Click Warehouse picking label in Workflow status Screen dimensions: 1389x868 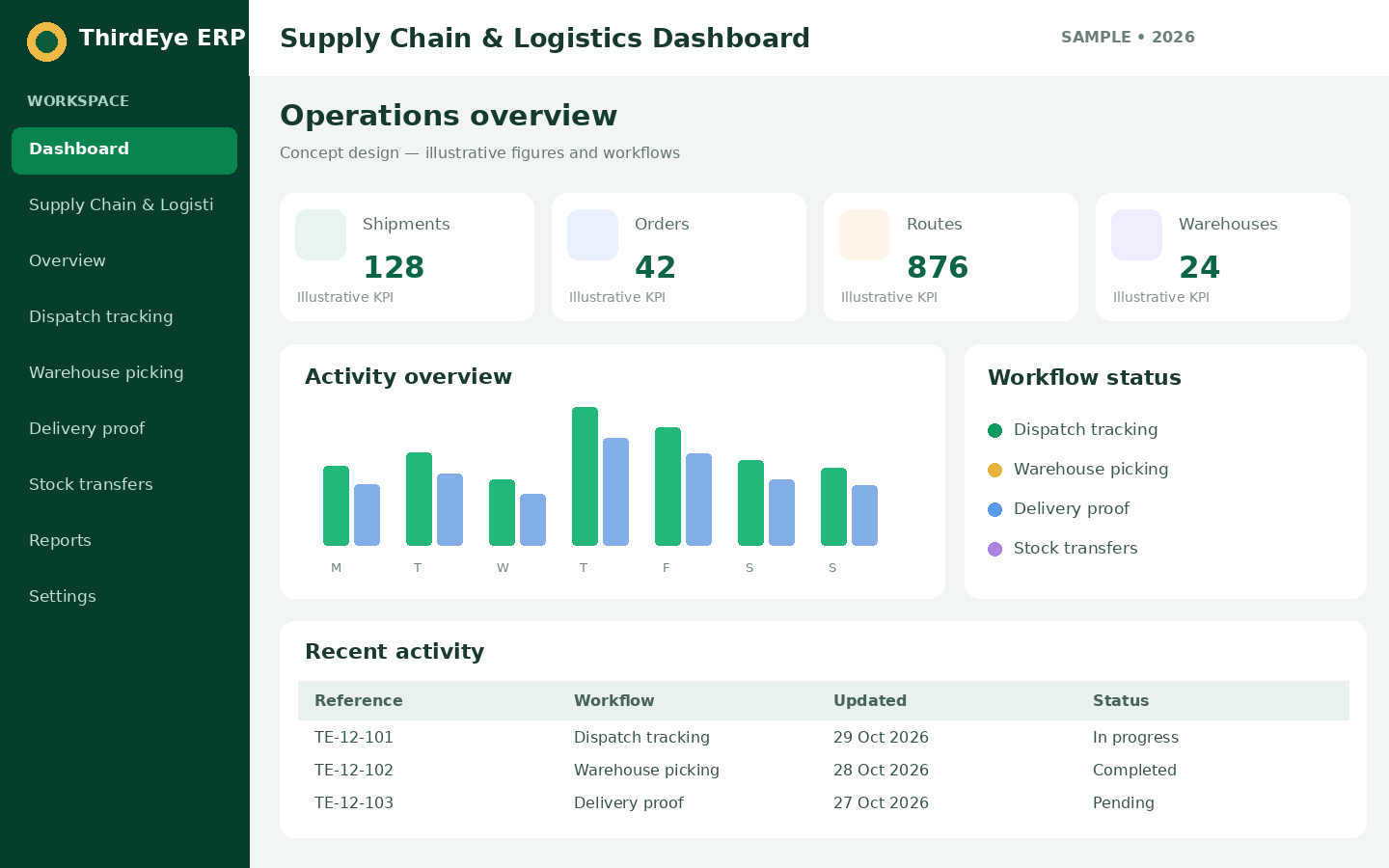pos(1091,469)
